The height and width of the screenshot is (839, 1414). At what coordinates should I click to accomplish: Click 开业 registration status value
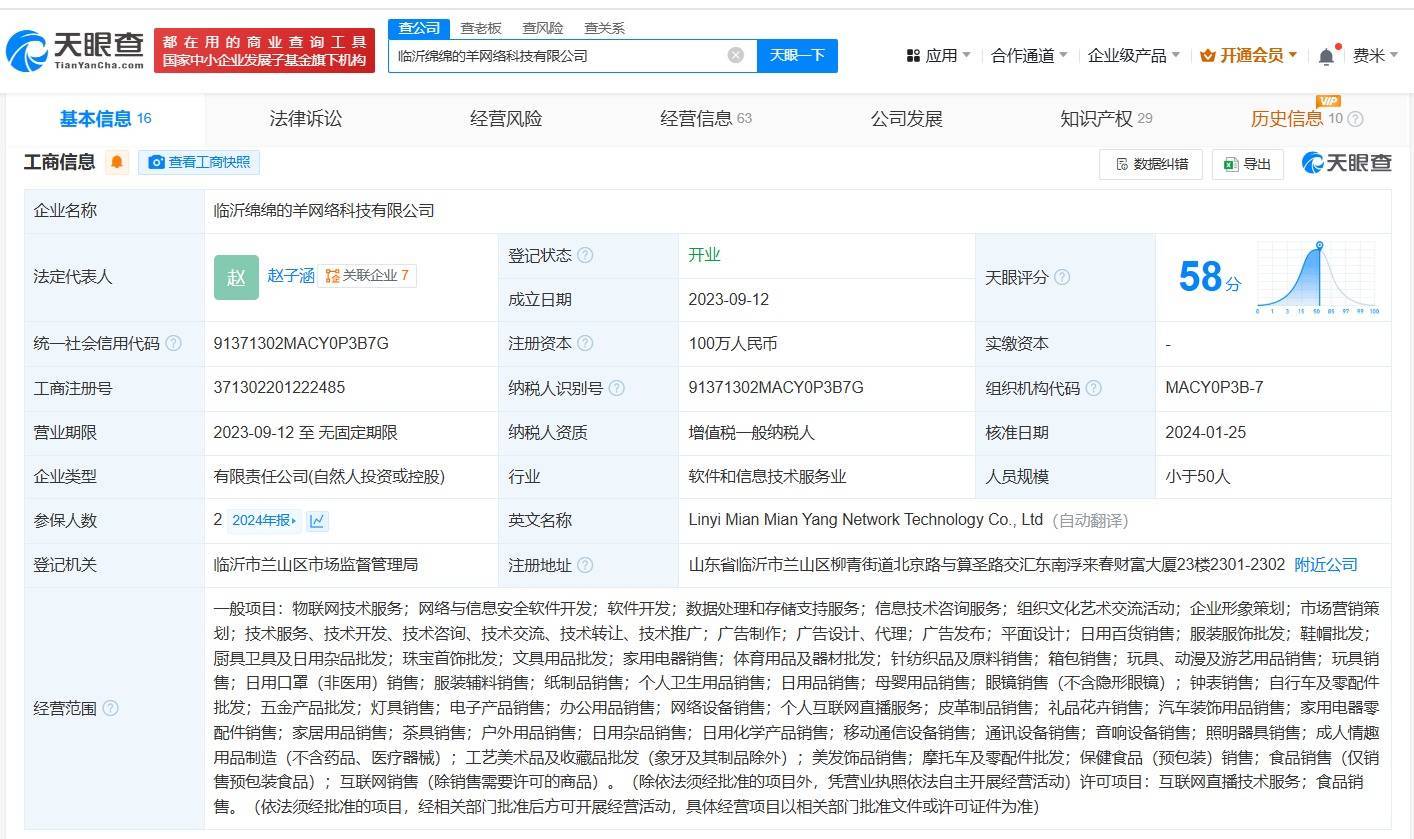point(704,255)
